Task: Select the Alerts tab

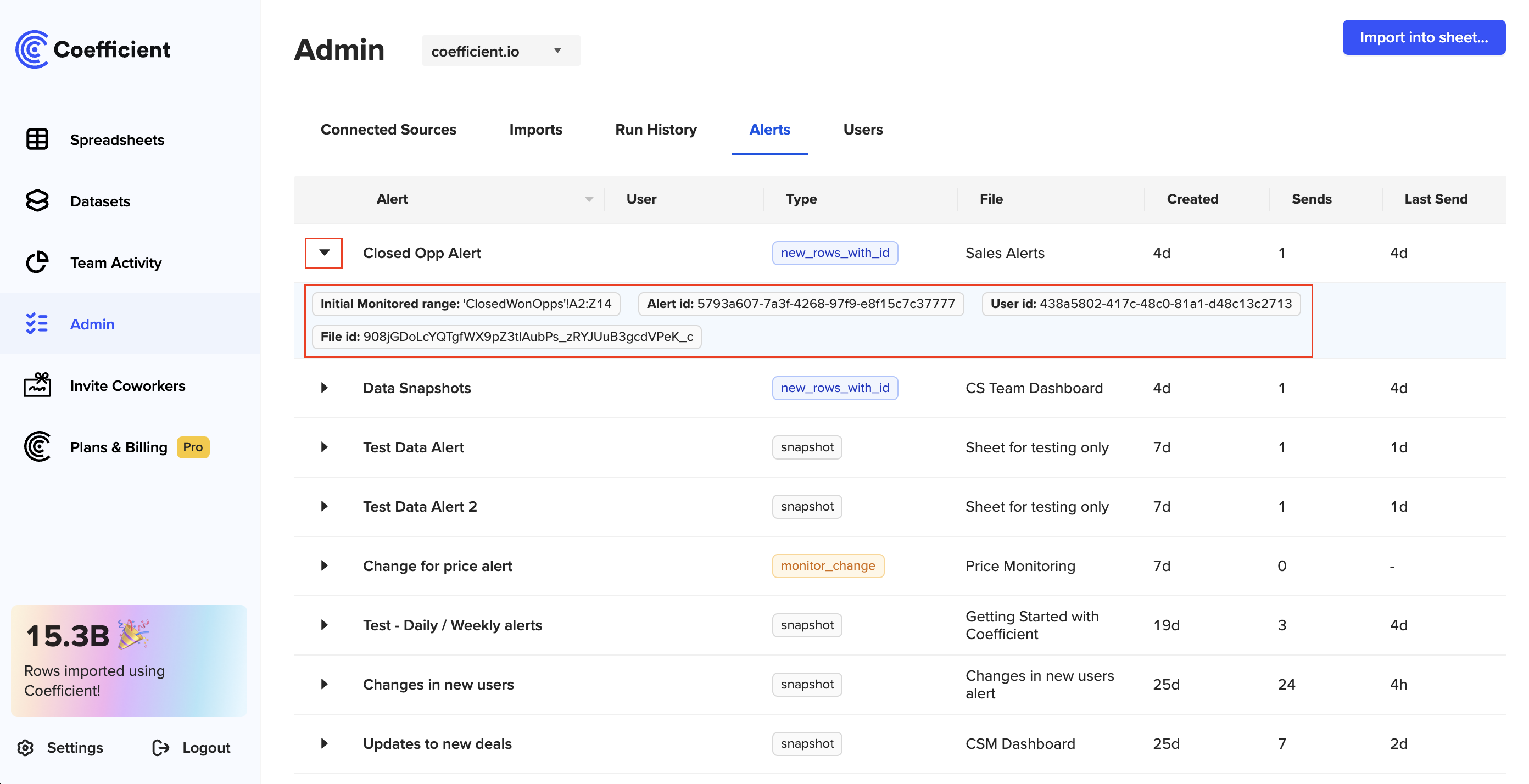Action: 769,130
